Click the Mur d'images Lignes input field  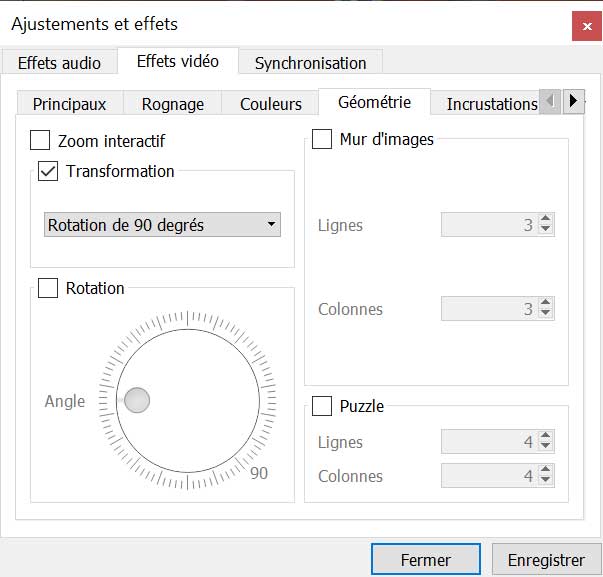point(488,225)
